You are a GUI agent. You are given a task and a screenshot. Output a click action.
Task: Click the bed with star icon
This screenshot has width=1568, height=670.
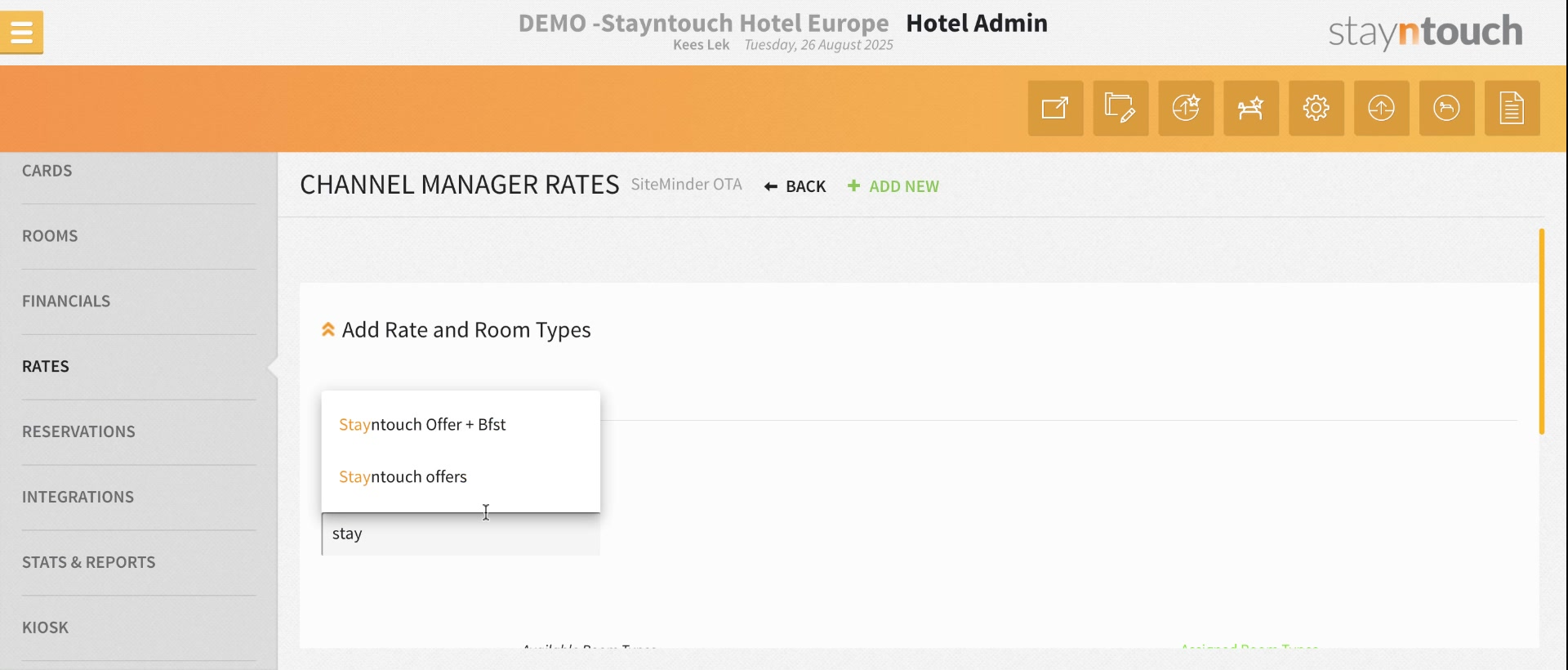click(x=1251, y=108)
